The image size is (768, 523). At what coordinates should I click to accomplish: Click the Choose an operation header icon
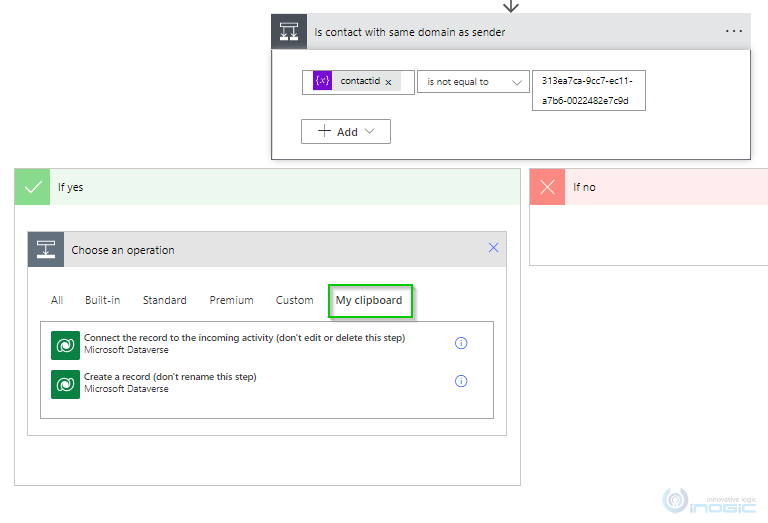[x=45, y=250]
